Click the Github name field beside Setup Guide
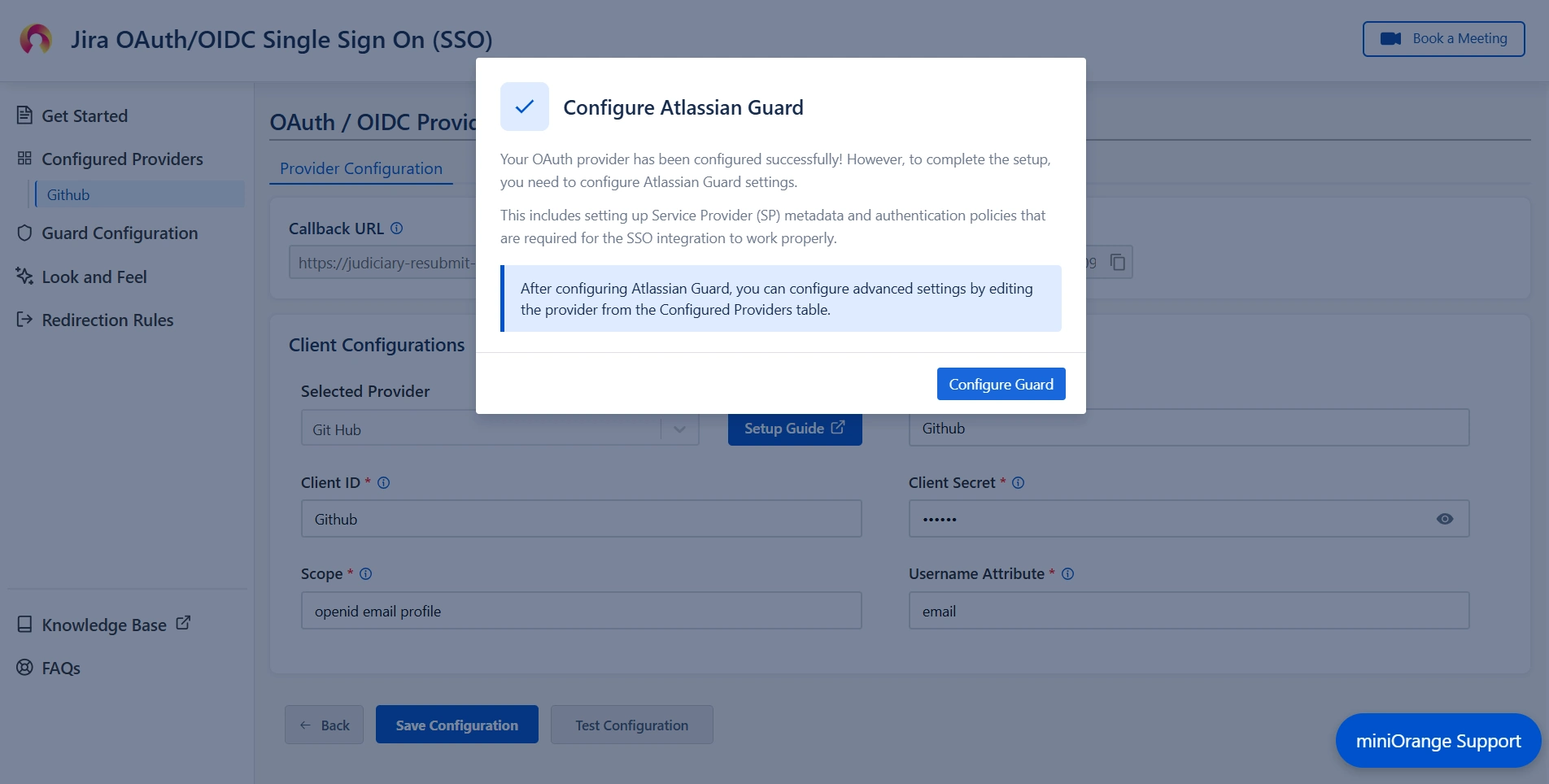 (x=1189, y=429)
